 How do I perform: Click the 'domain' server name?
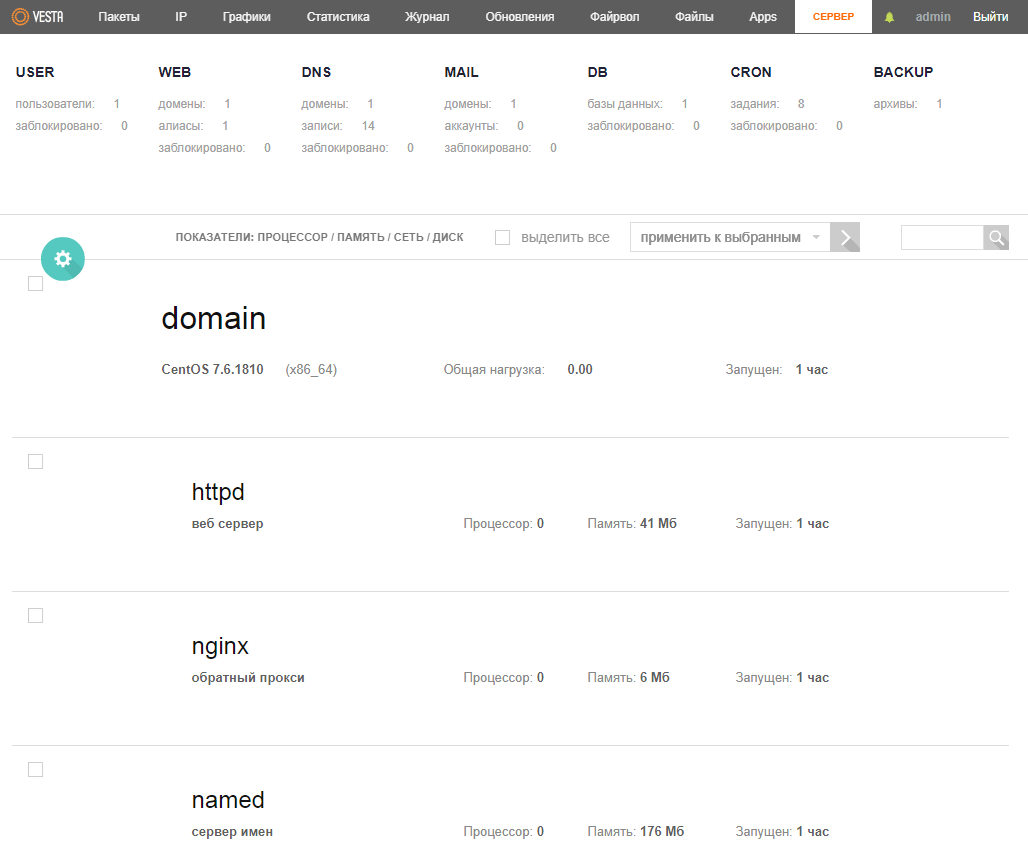tap(214, 319)
